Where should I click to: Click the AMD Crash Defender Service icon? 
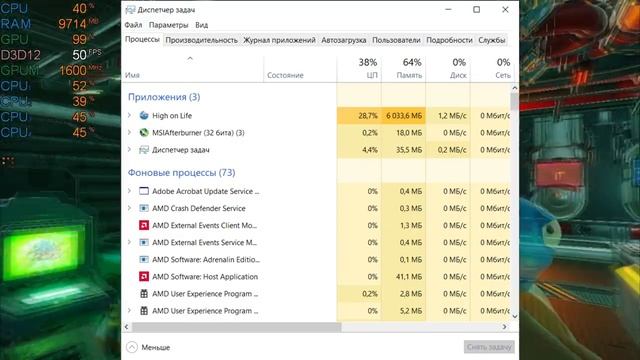144,208
